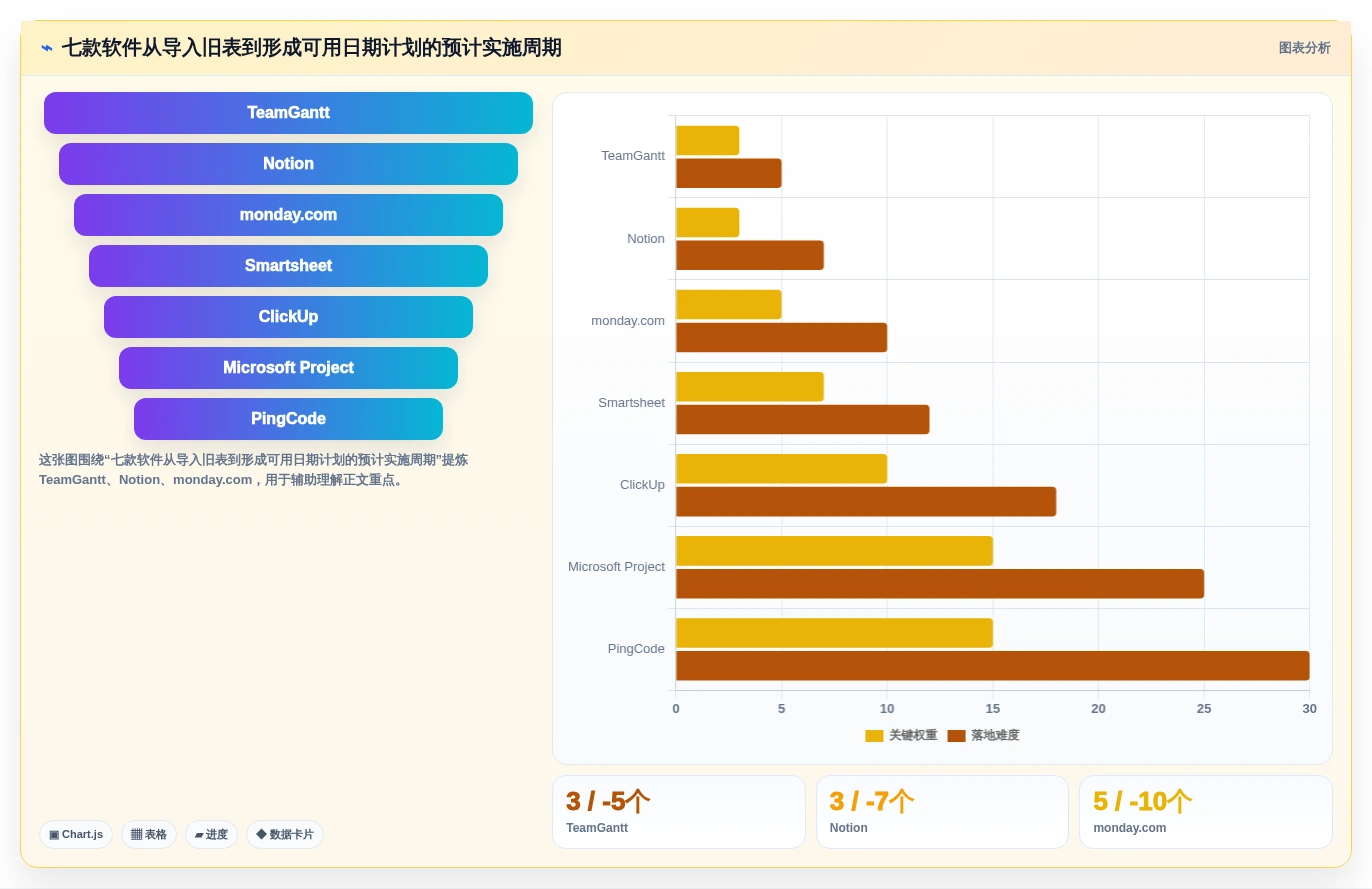This screenshot has width=1372, height=889.
Task: Open the TeamGantt 3 / -5个 data card
Action: point(679,812)
